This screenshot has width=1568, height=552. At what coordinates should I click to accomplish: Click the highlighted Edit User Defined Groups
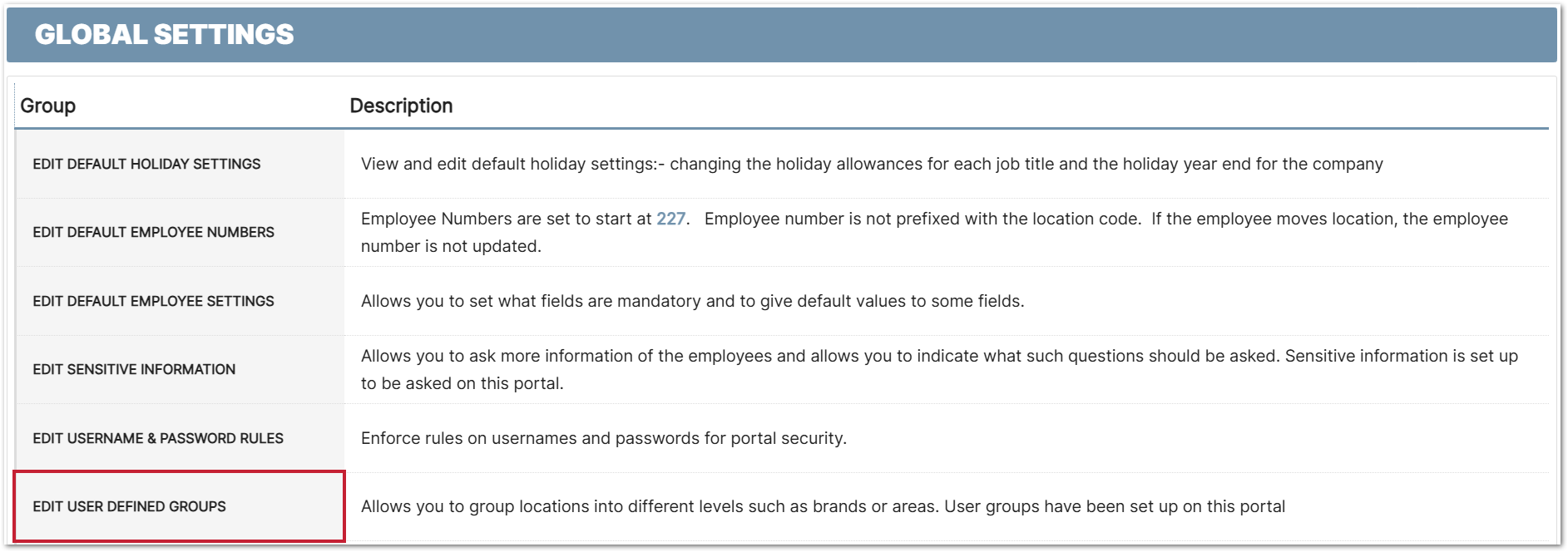[x=129, y=506]
